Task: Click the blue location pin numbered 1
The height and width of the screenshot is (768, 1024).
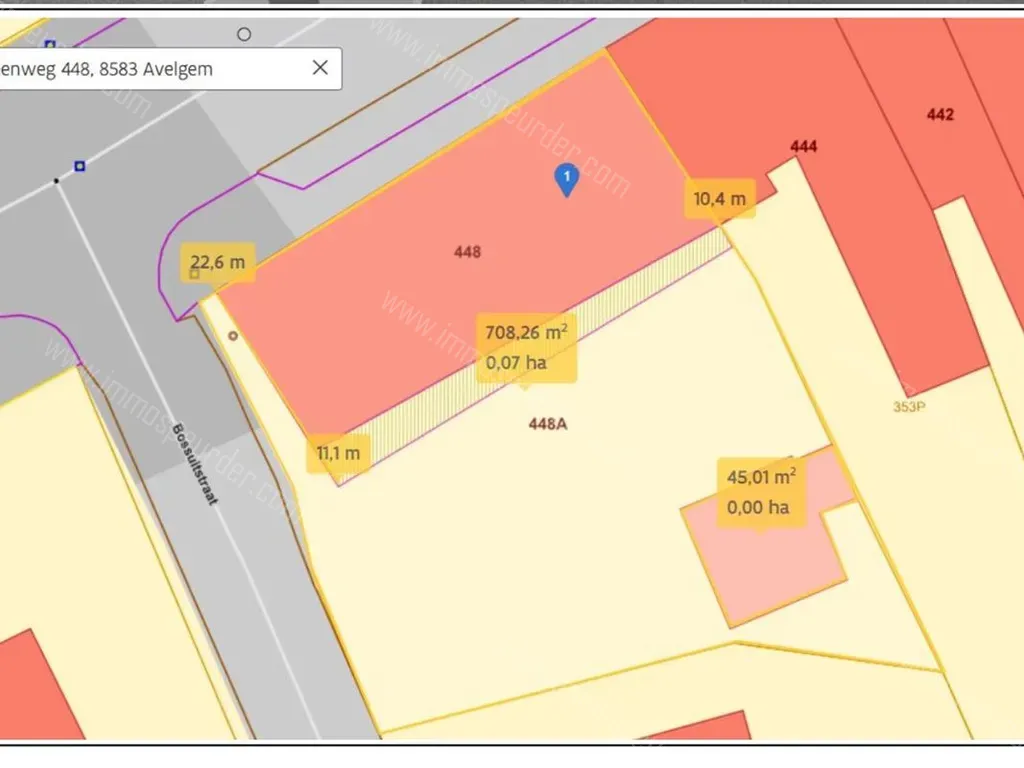Action: (566, 179)
